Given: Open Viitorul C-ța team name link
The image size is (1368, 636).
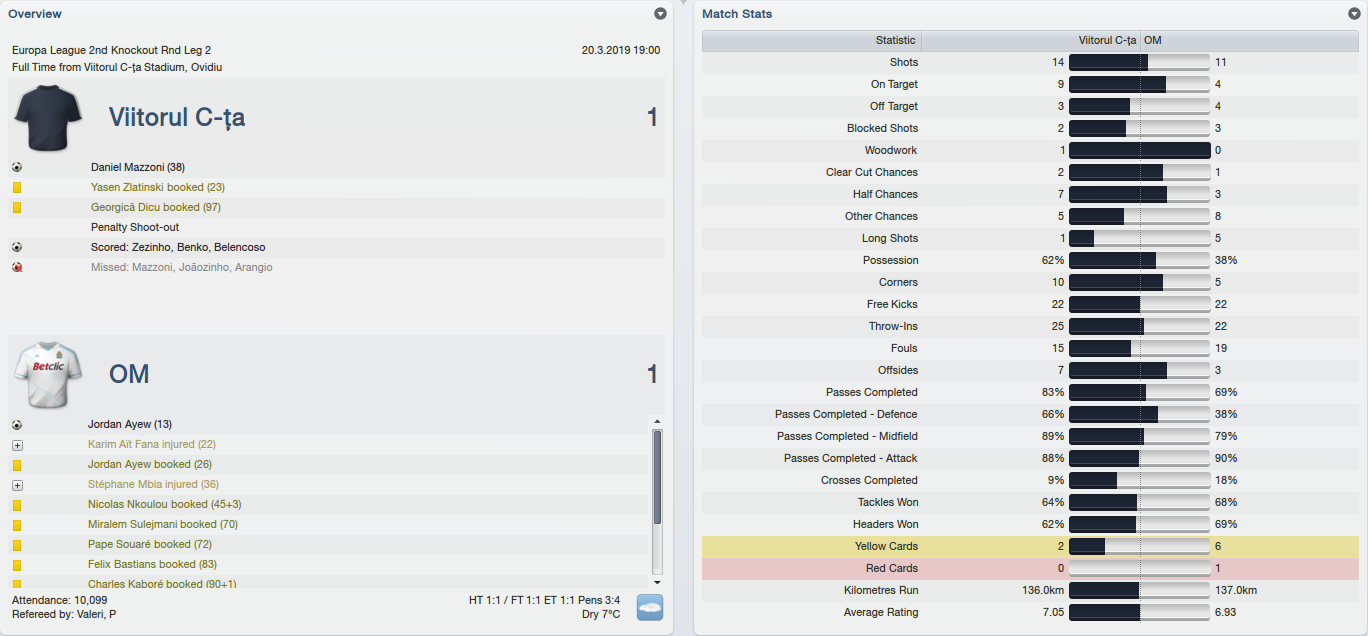Looking at the screenshot, I should pos(177,117).
